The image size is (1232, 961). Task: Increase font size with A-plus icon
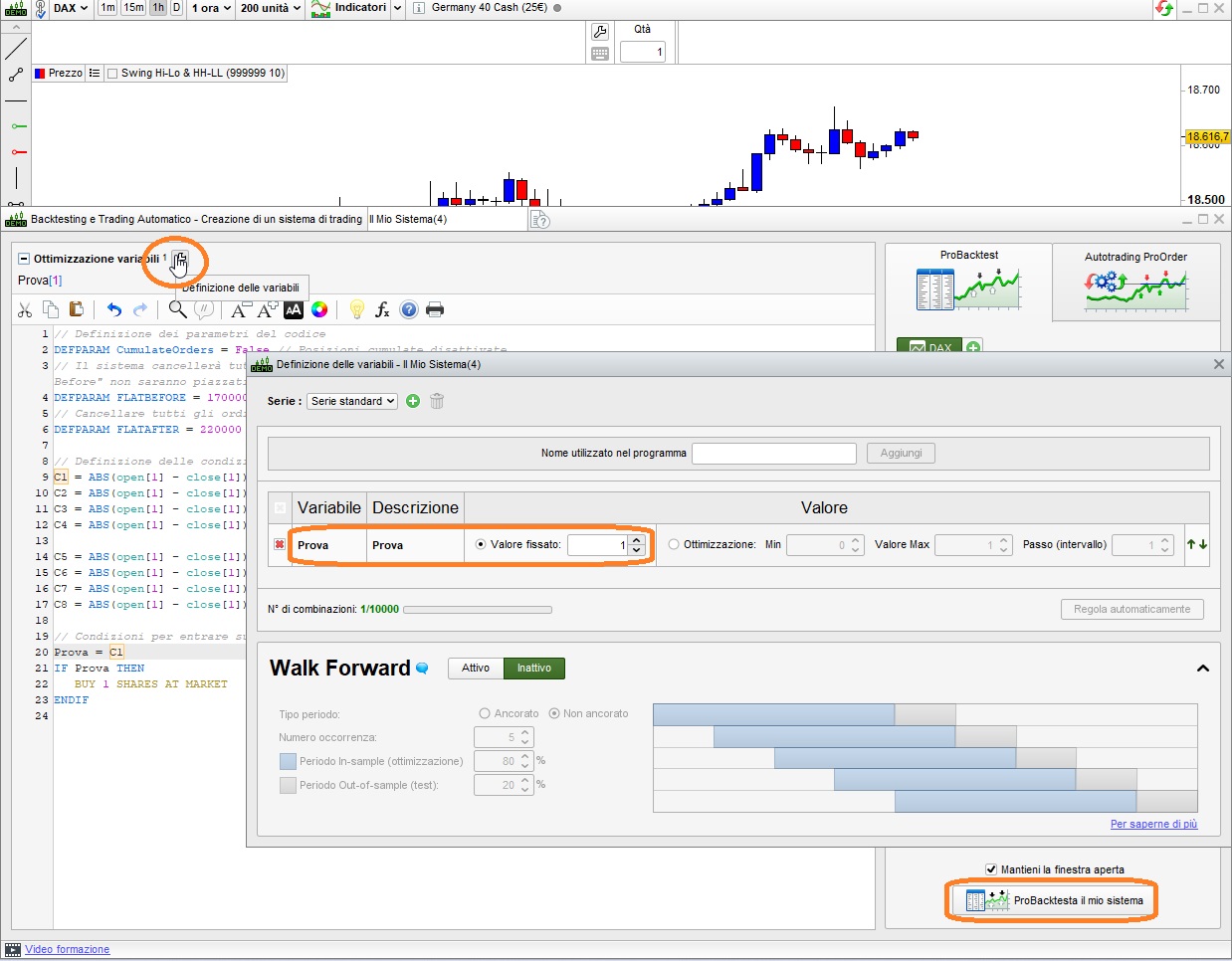point(267,310)
